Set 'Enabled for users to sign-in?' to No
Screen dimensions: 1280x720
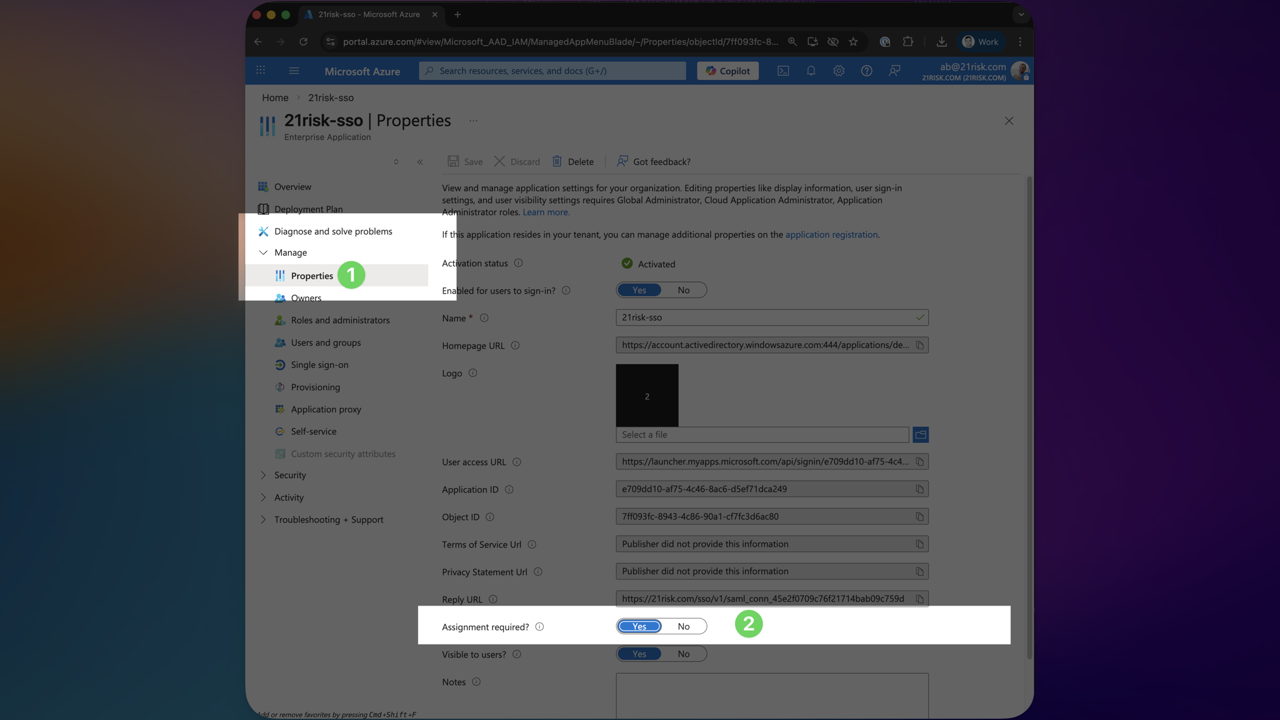684,289
